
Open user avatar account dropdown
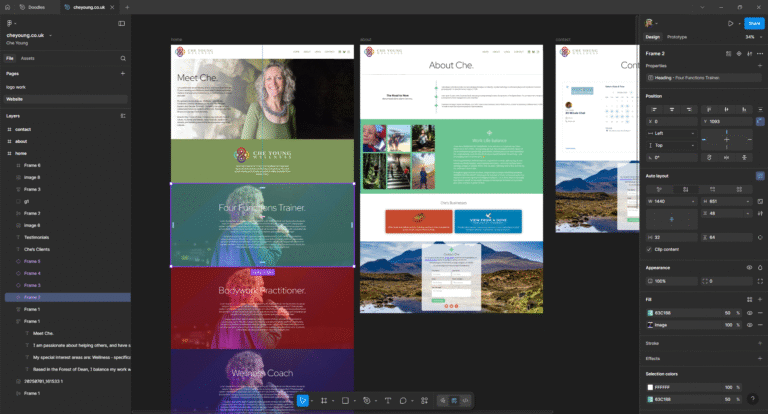[651, 23]
